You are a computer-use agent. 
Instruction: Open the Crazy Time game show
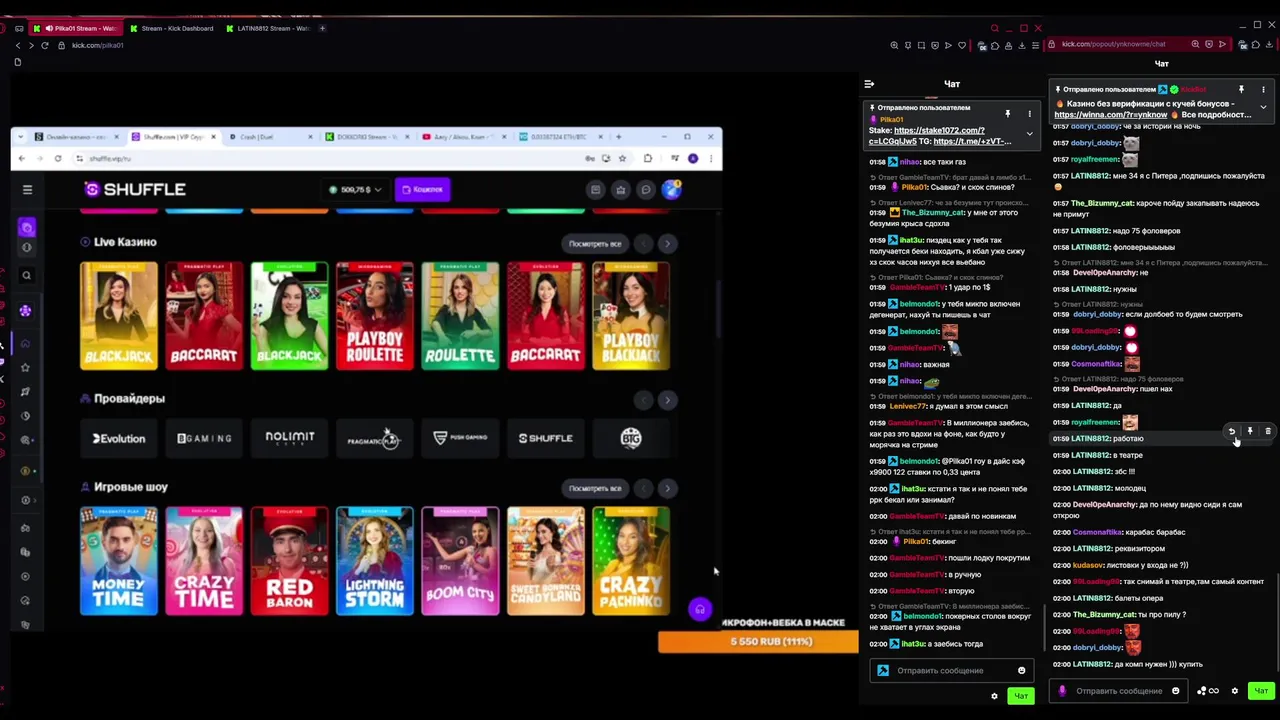click(204, 561)
